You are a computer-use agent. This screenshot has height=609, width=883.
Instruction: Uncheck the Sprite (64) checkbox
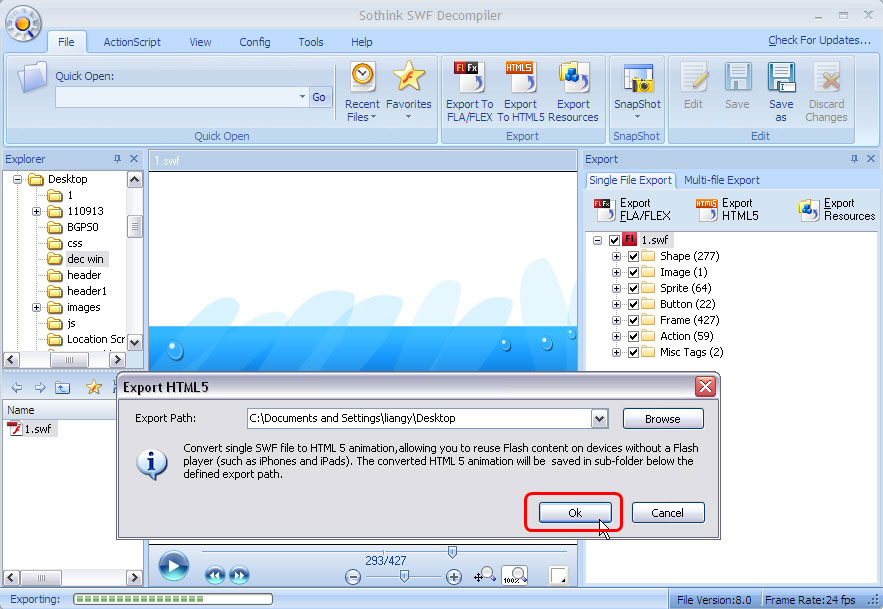point(634,288)
